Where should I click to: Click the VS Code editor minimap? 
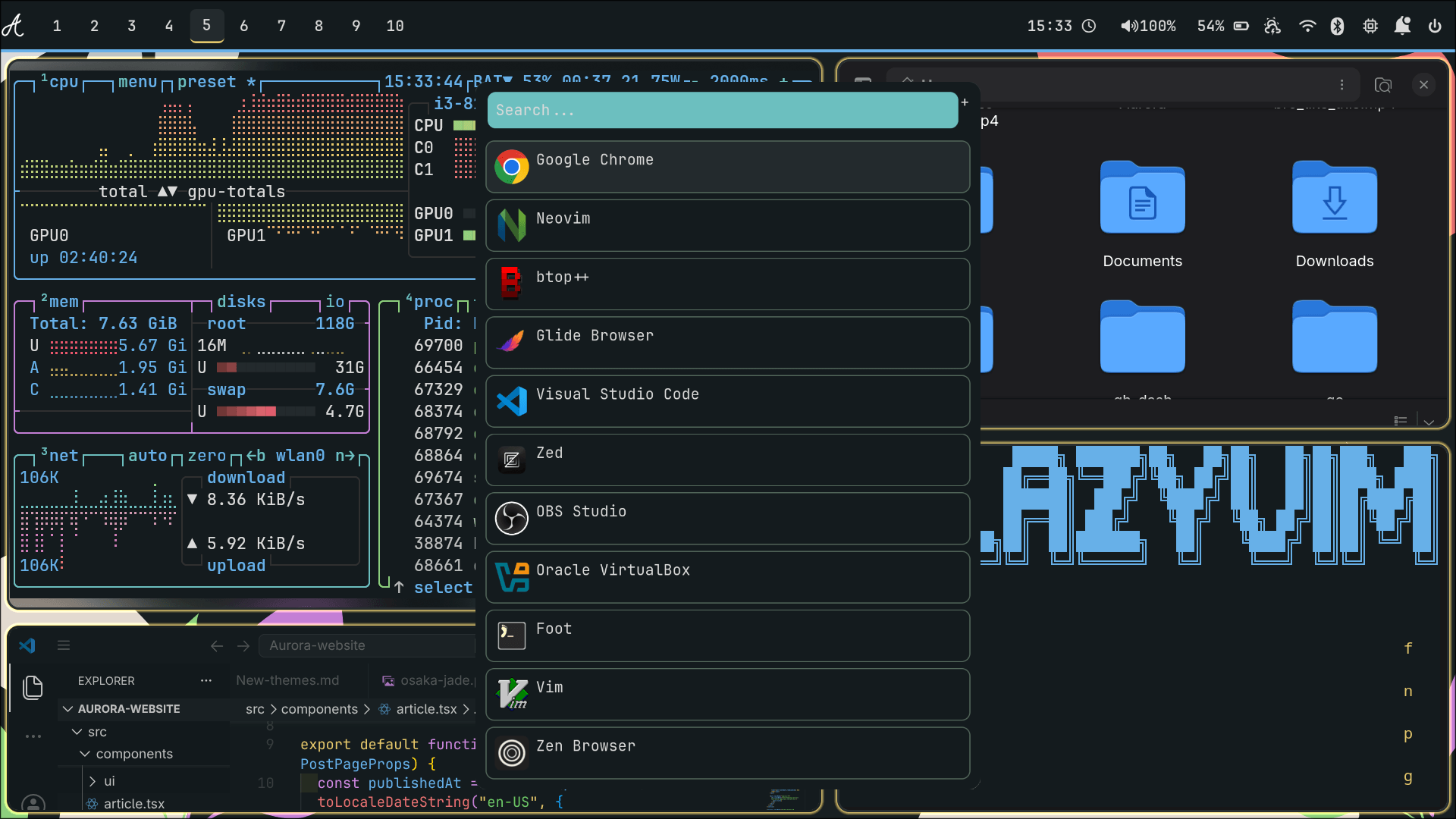click(783, 799)
